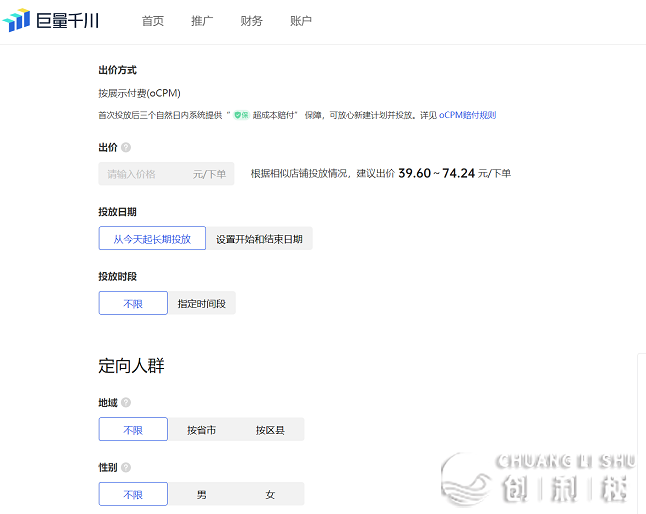The height and width of the screenshot is (514, 646).
Task: Select 从今天起长期投放 option
Action: click(152, 239)
